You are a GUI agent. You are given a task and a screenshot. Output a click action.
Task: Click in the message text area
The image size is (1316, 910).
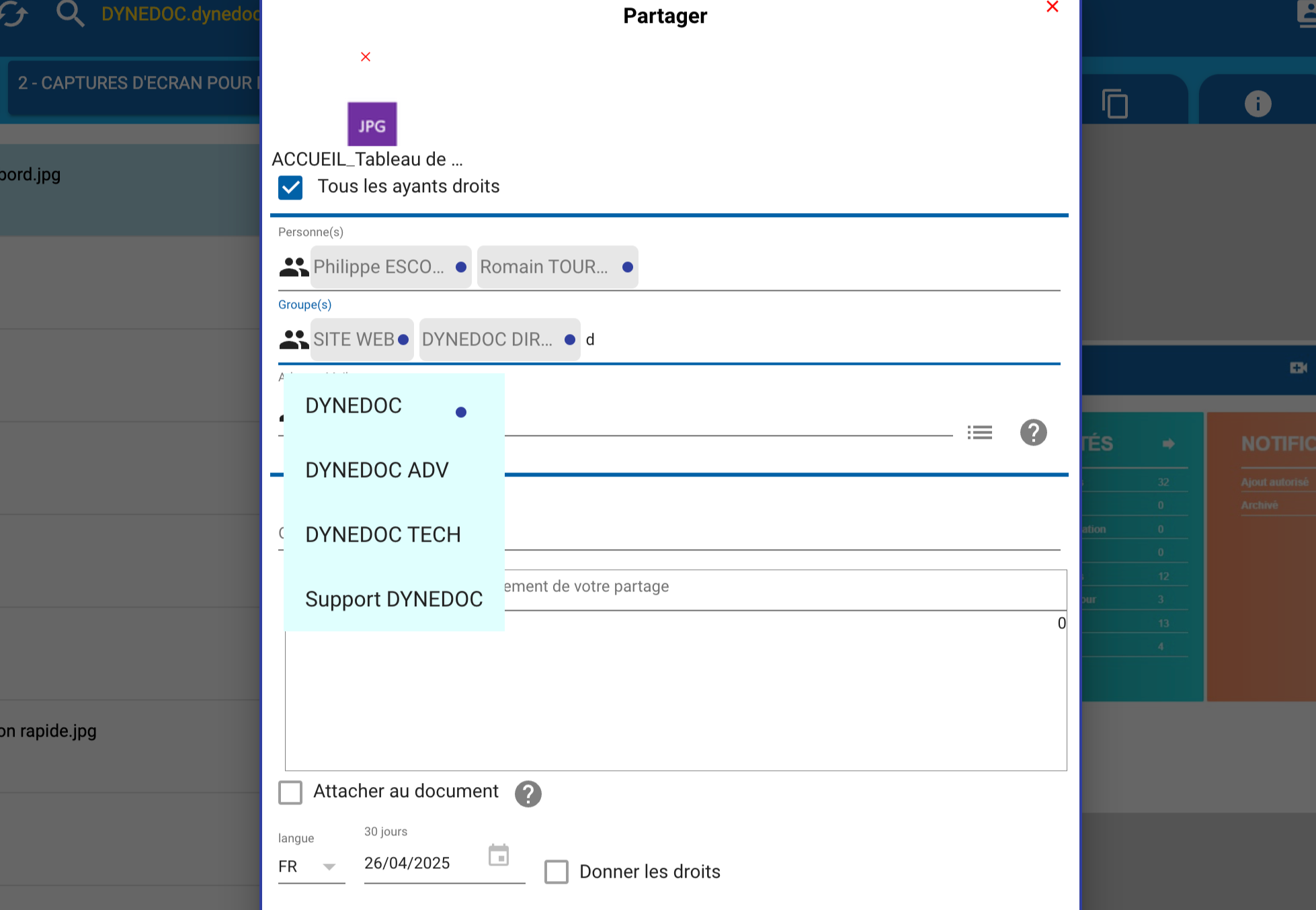675,692
